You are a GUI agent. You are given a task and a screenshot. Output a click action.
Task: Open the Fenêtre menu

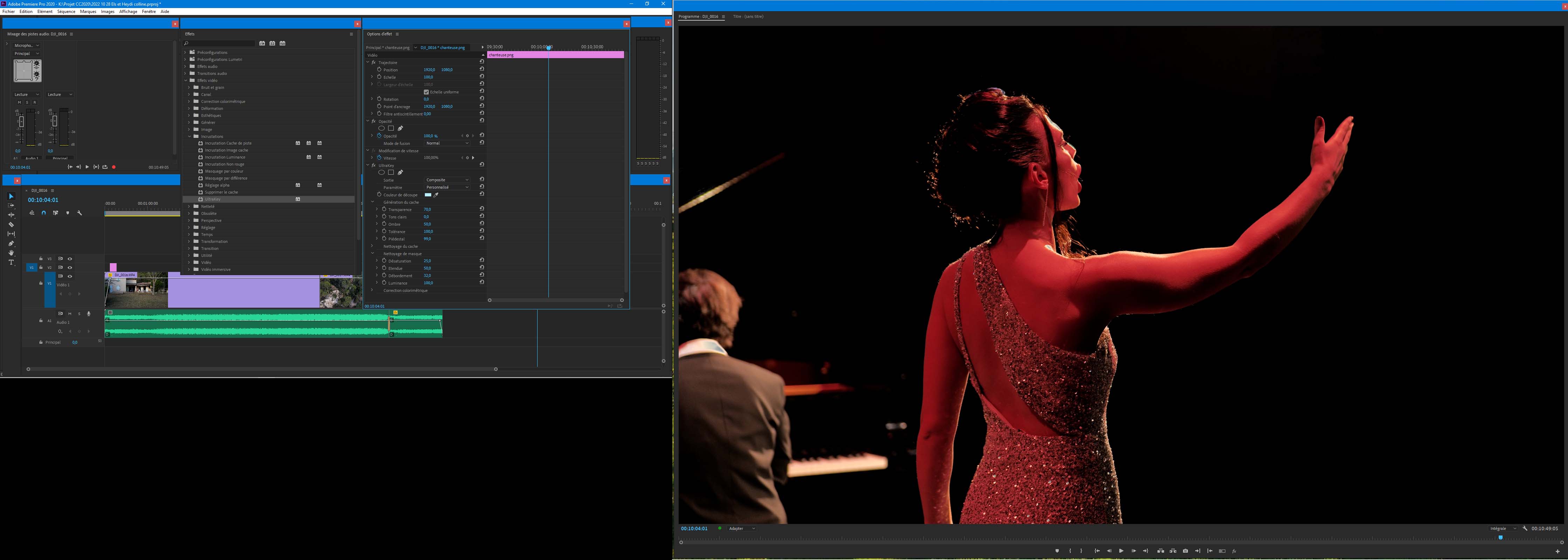pos(149,12)
